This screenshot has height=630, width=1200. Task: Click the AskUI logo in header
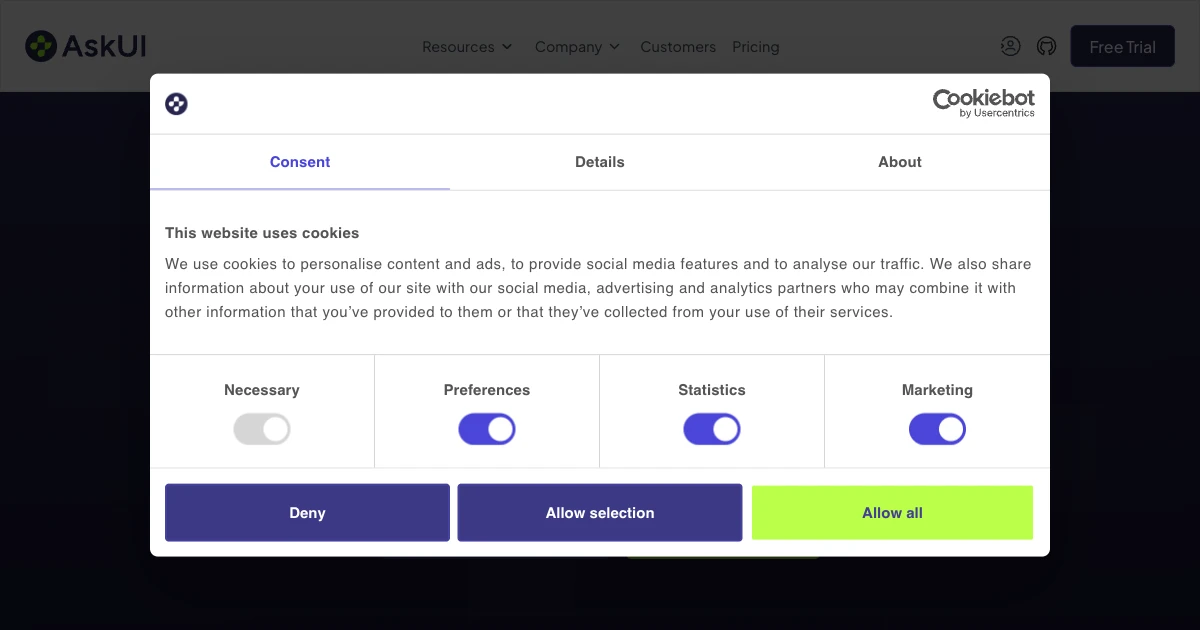pyautogui.click(x=86, y=46)
